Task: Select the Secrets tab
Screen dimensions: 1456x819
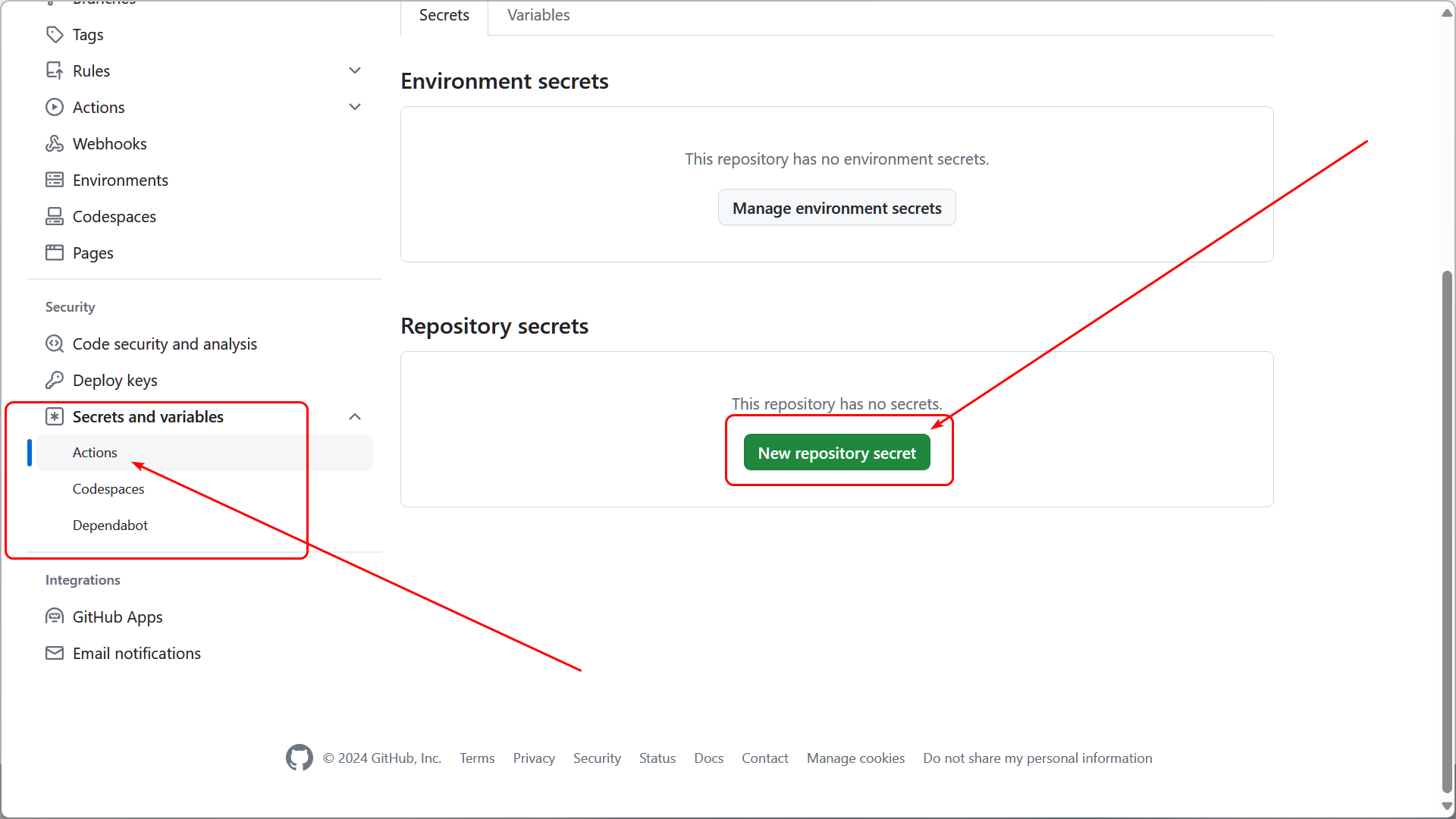Action: [x=444, y=15]
